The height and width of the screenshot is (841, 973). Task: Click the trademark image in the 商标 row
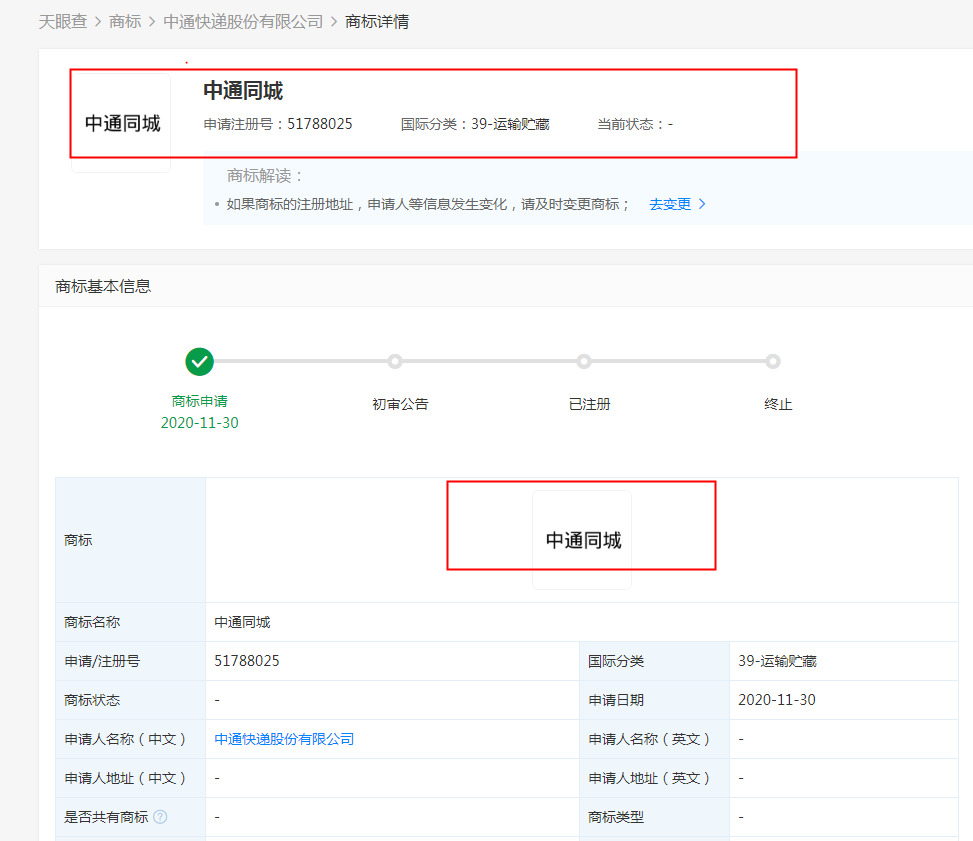581,537
